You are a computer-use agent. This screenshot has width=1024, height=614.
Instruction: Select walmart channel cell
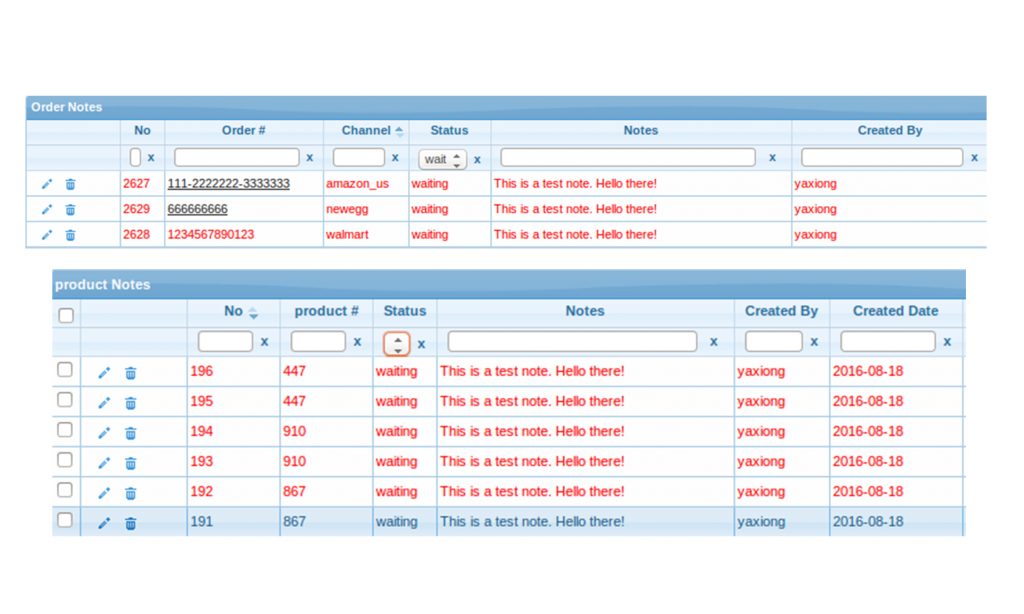click(x=347, y=234)
